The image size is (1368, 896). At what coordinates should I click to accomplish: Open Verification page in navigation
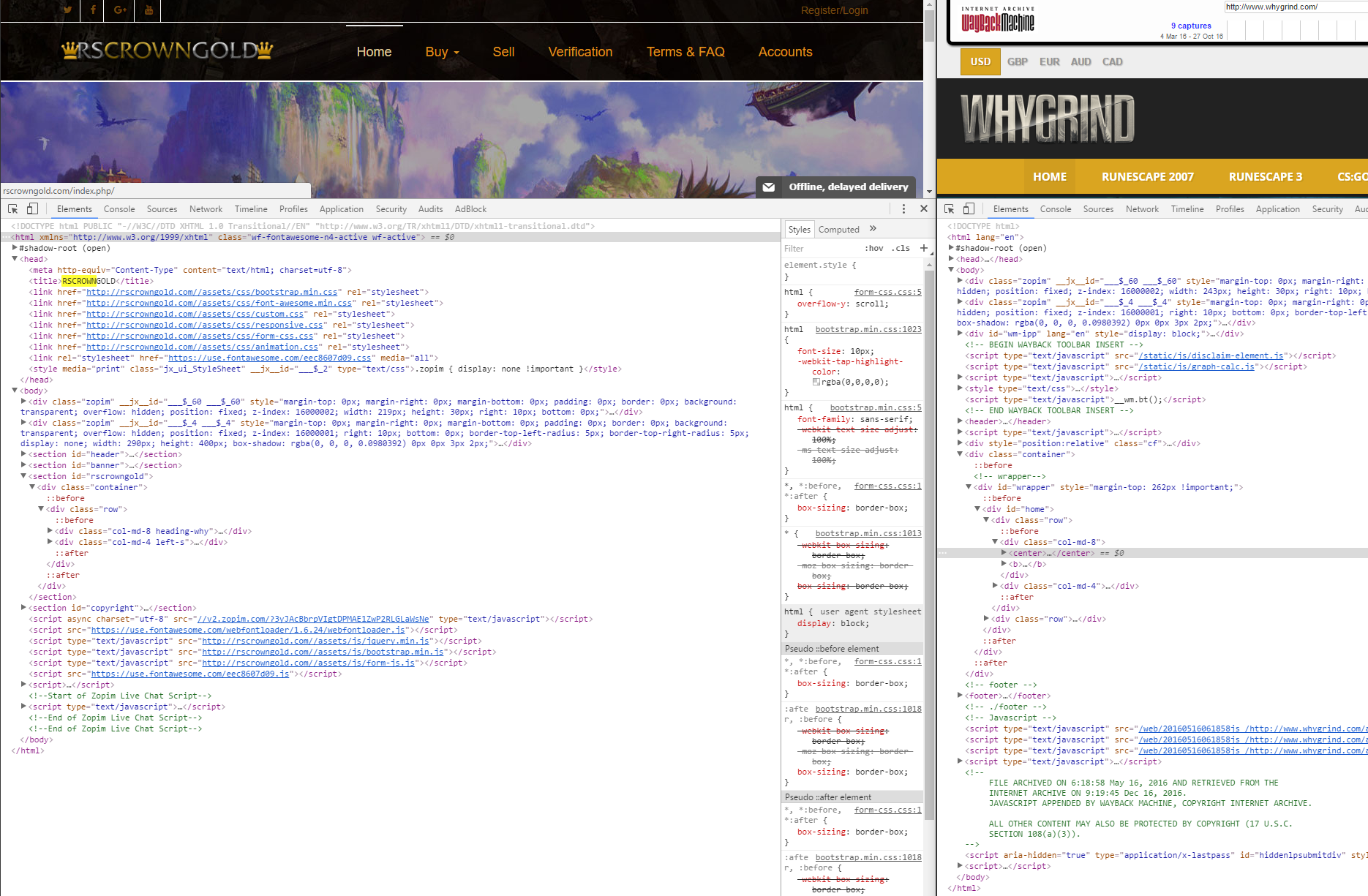[580, 52]
